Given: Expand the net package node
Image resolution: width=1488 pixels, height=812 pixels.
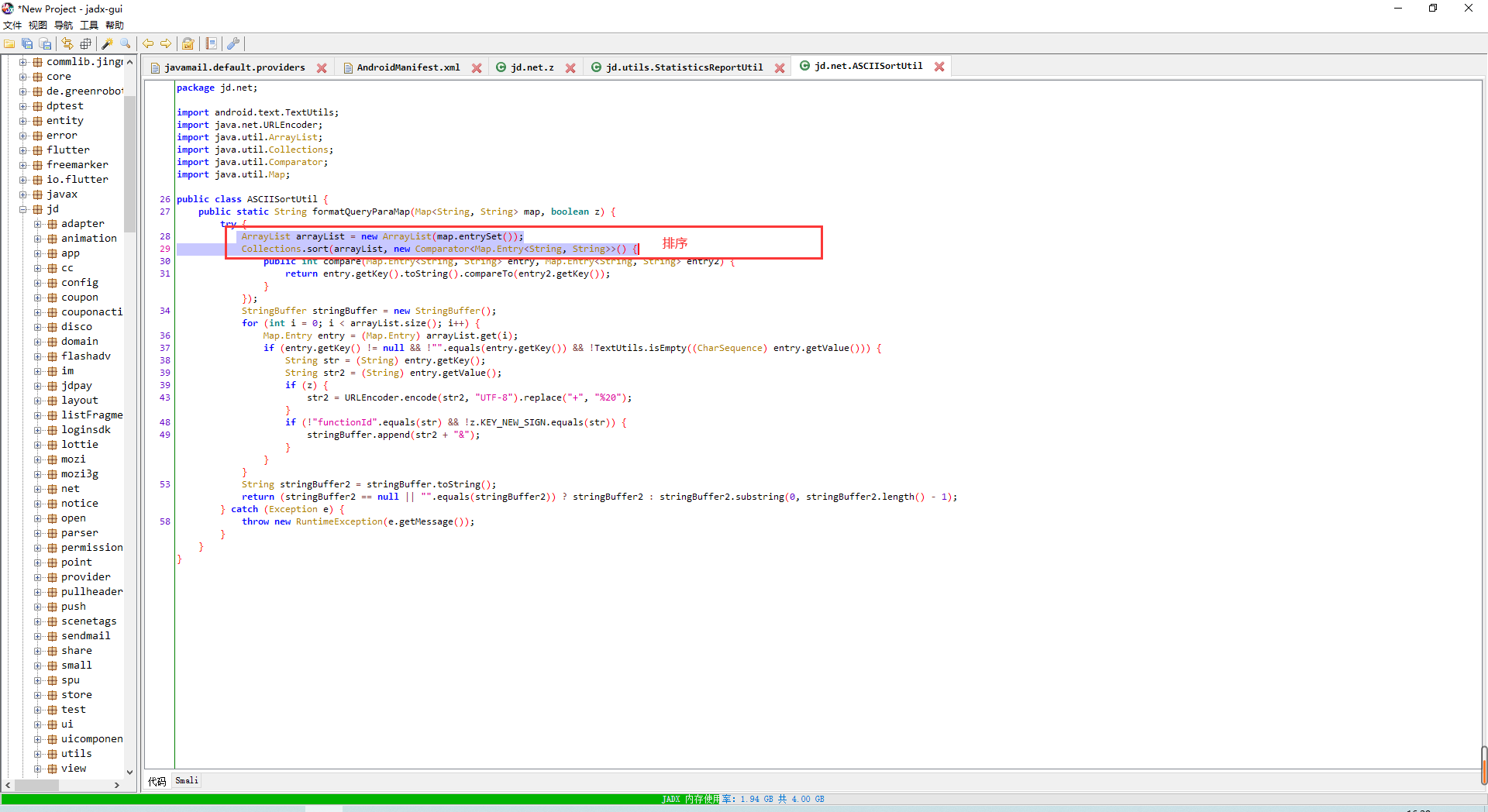Looking at the screenshot, I should (38, 489).
